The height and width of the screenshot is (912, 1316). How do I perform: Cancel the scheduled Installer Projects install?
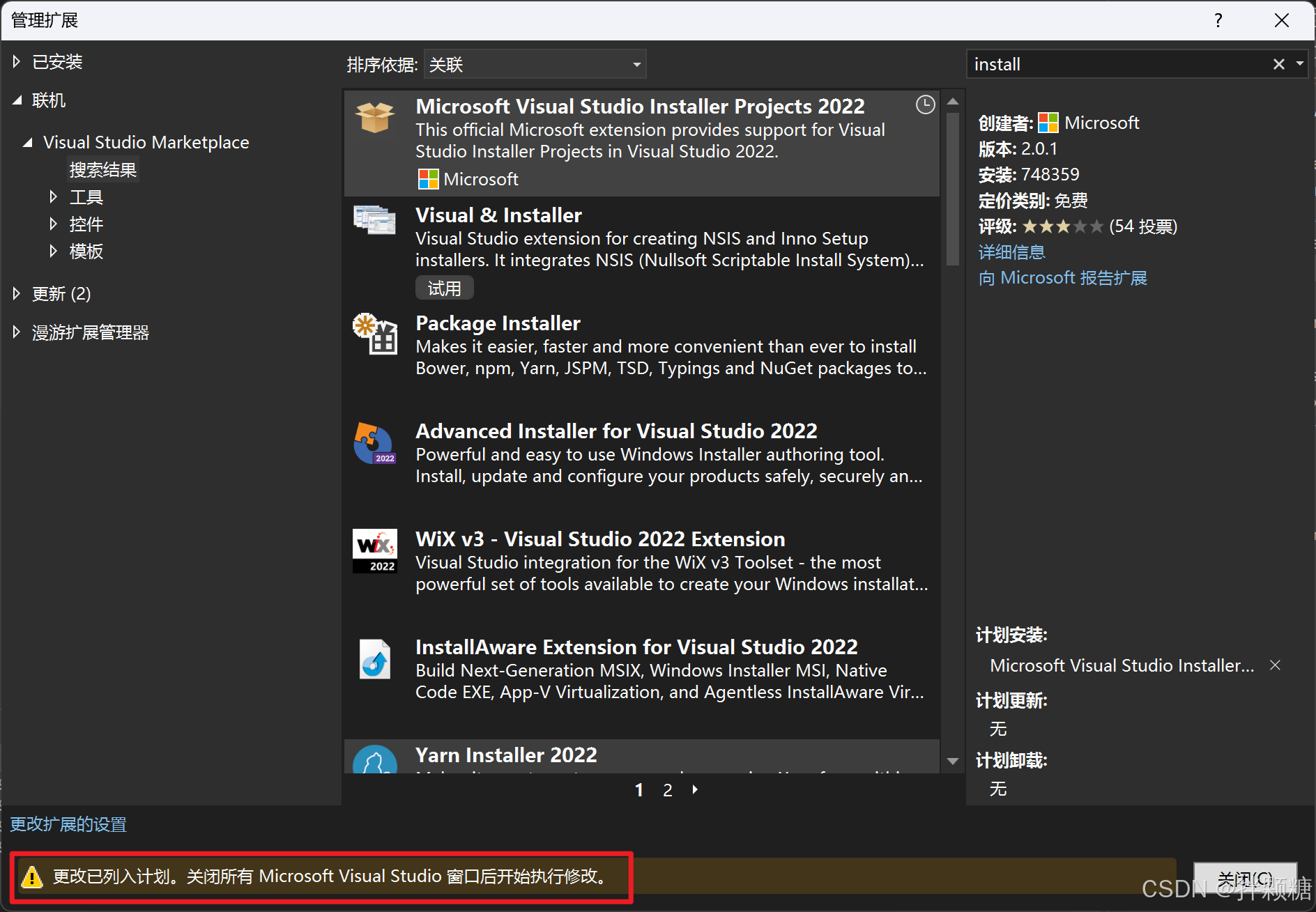(1276, 665)
